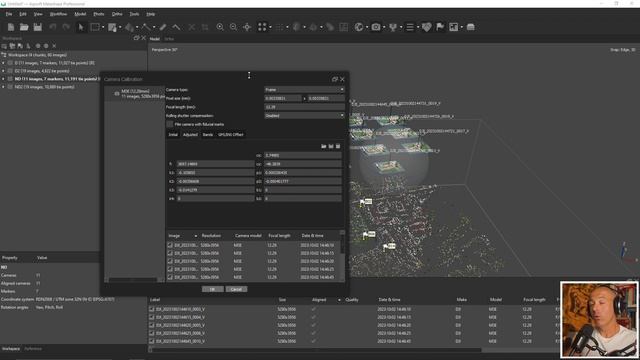Open the File menu
This screenshot has height=360, width=640.
click(9, 14)
